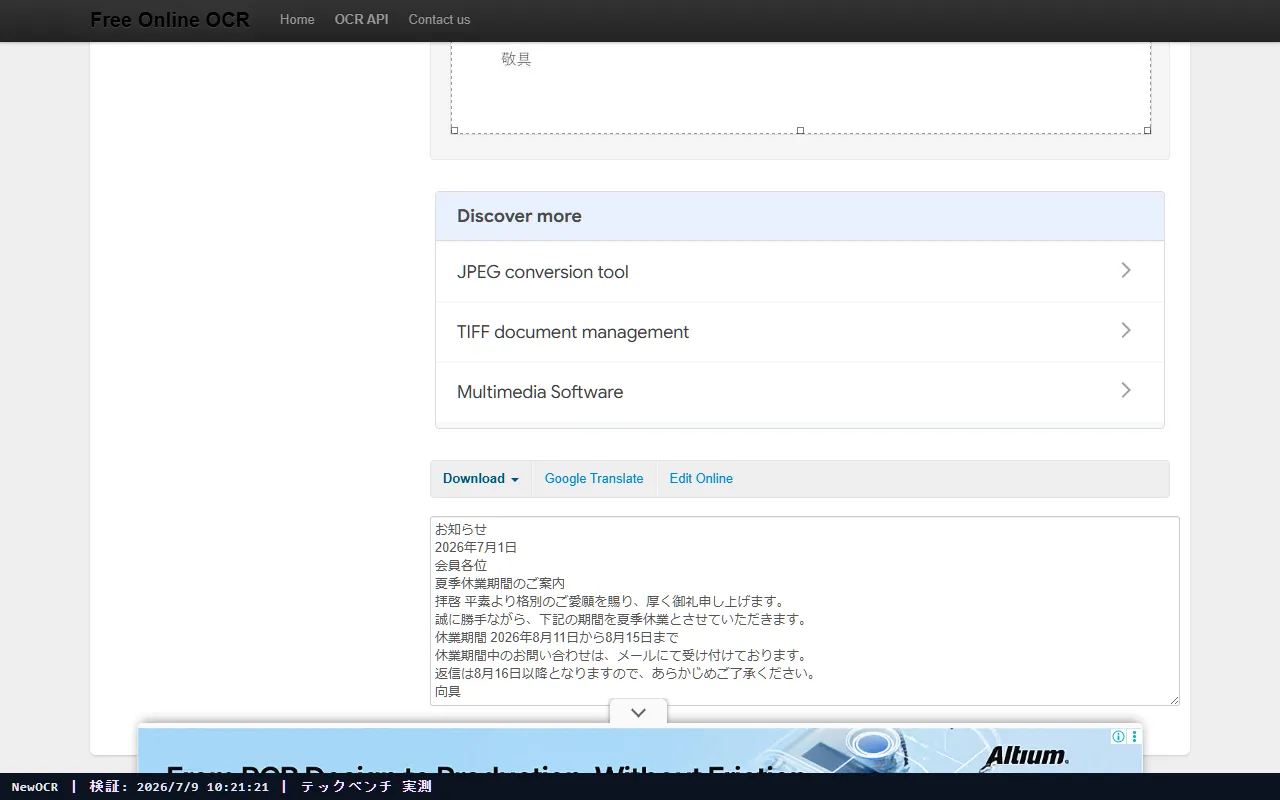Click the line '休業期間 2026年8月11日から8月15日まで'
Viewport: 1280px width, 800px height.
coord(557,637)
